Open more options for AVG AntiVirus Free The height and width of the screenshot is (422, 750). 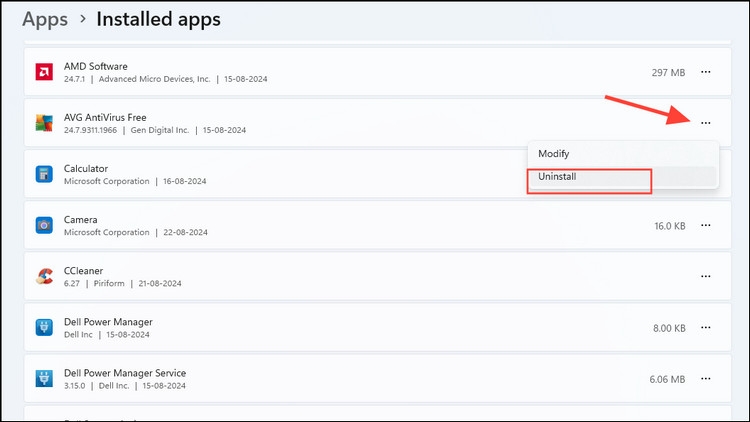(706, 123)
